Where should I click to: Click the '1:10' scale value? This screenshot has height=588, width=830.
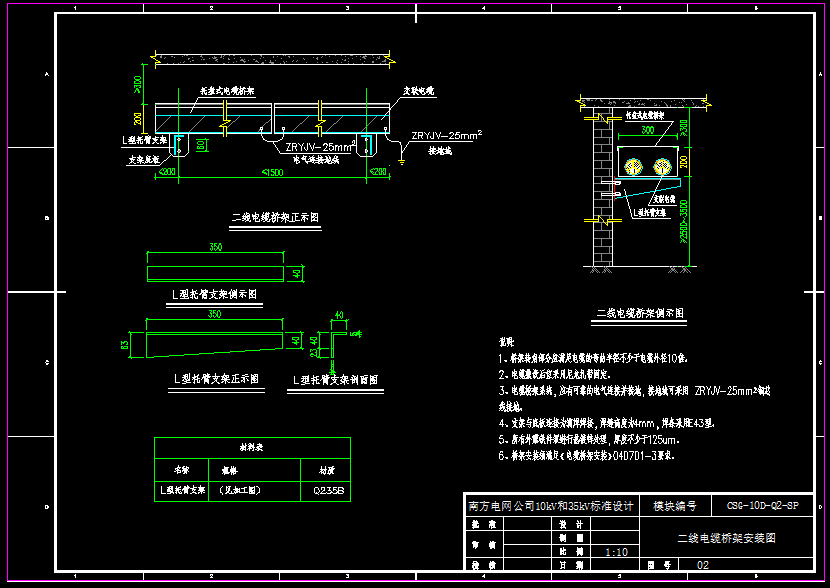pos(616,552)
